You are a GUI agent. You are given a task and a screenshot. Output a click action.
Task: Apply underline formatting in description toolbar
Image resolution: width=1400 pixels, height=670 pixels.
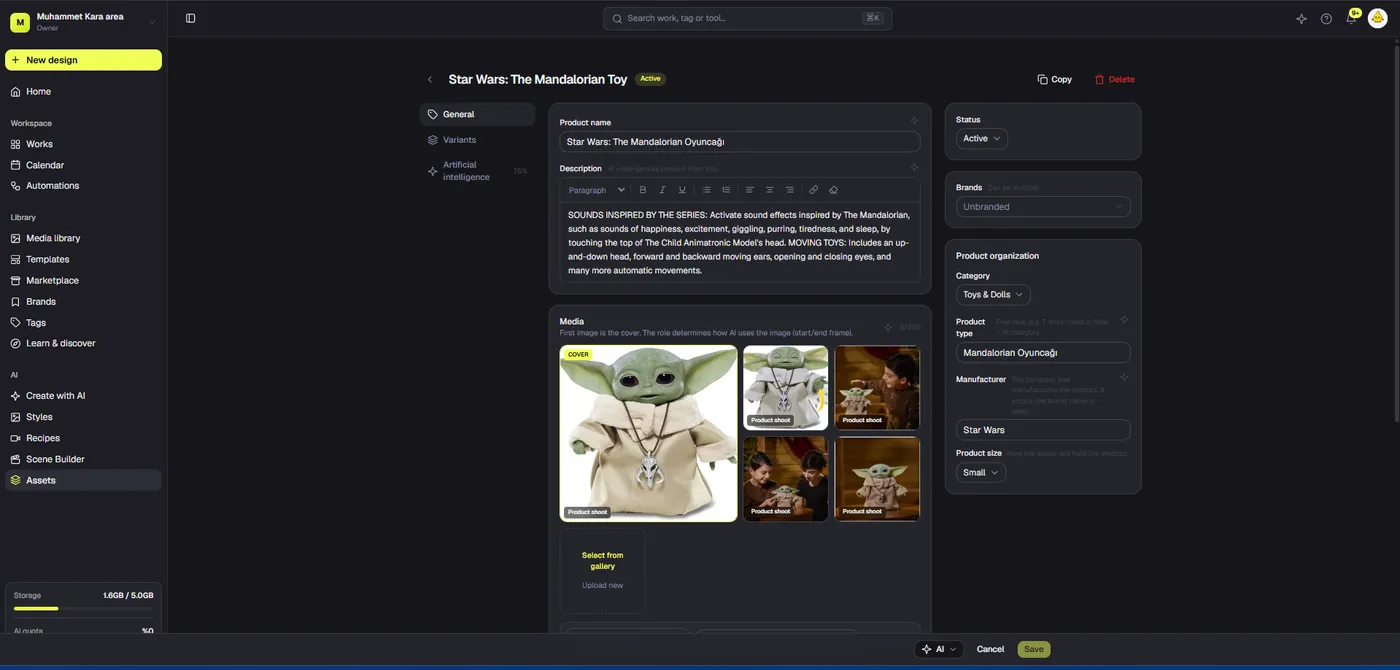682,190
